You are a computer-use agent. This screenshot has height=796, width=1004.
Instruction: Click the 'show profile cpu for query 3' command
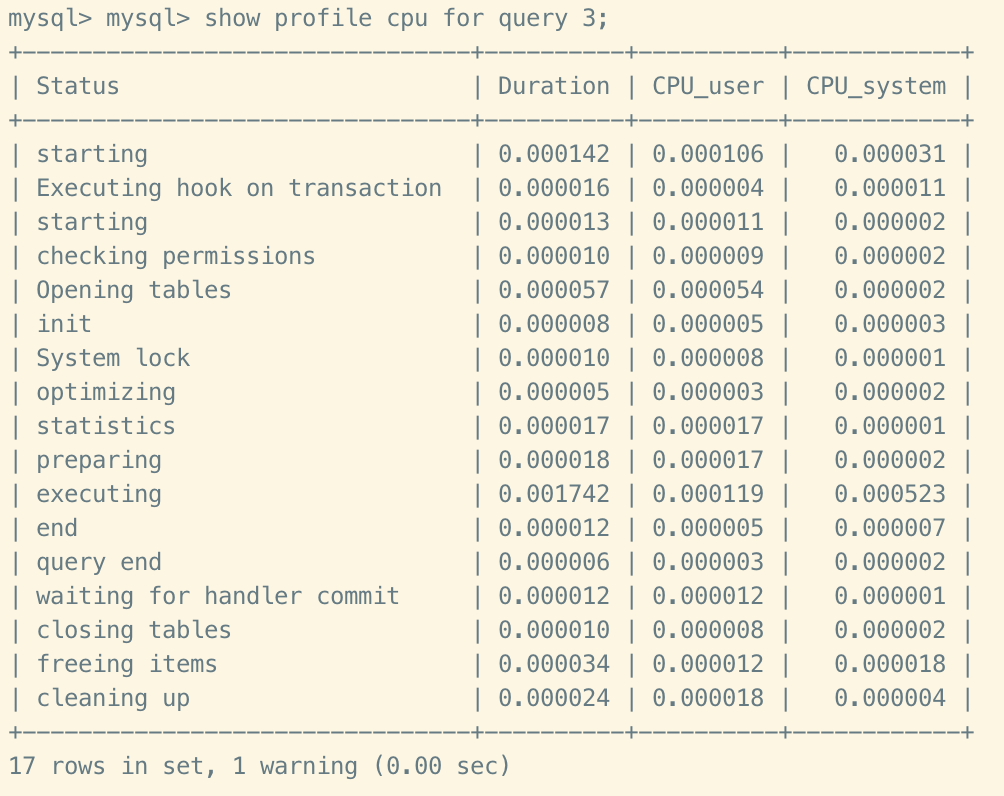tap(405, 18)
